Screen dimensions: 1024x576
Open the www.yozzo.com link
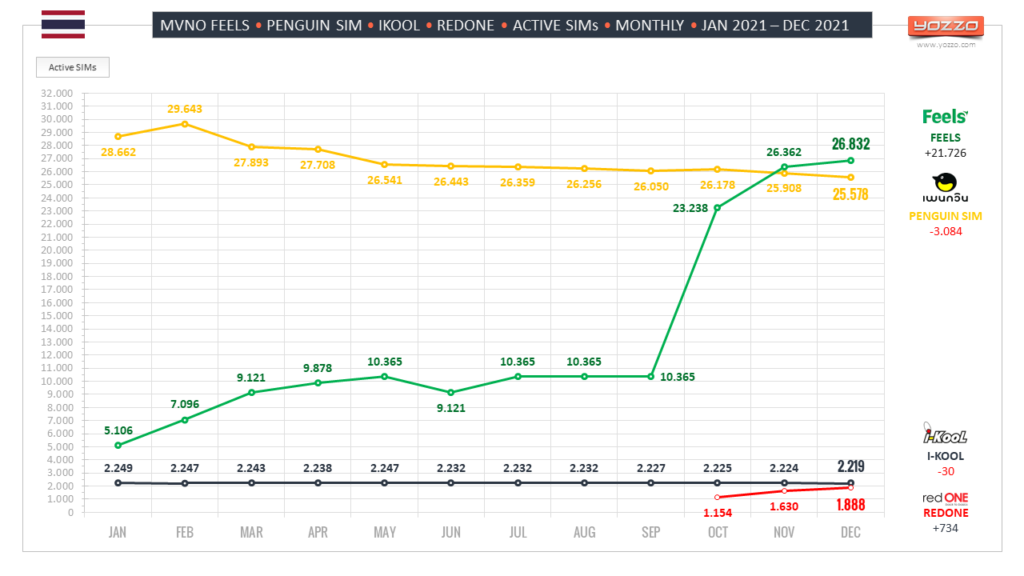point(946,45)
